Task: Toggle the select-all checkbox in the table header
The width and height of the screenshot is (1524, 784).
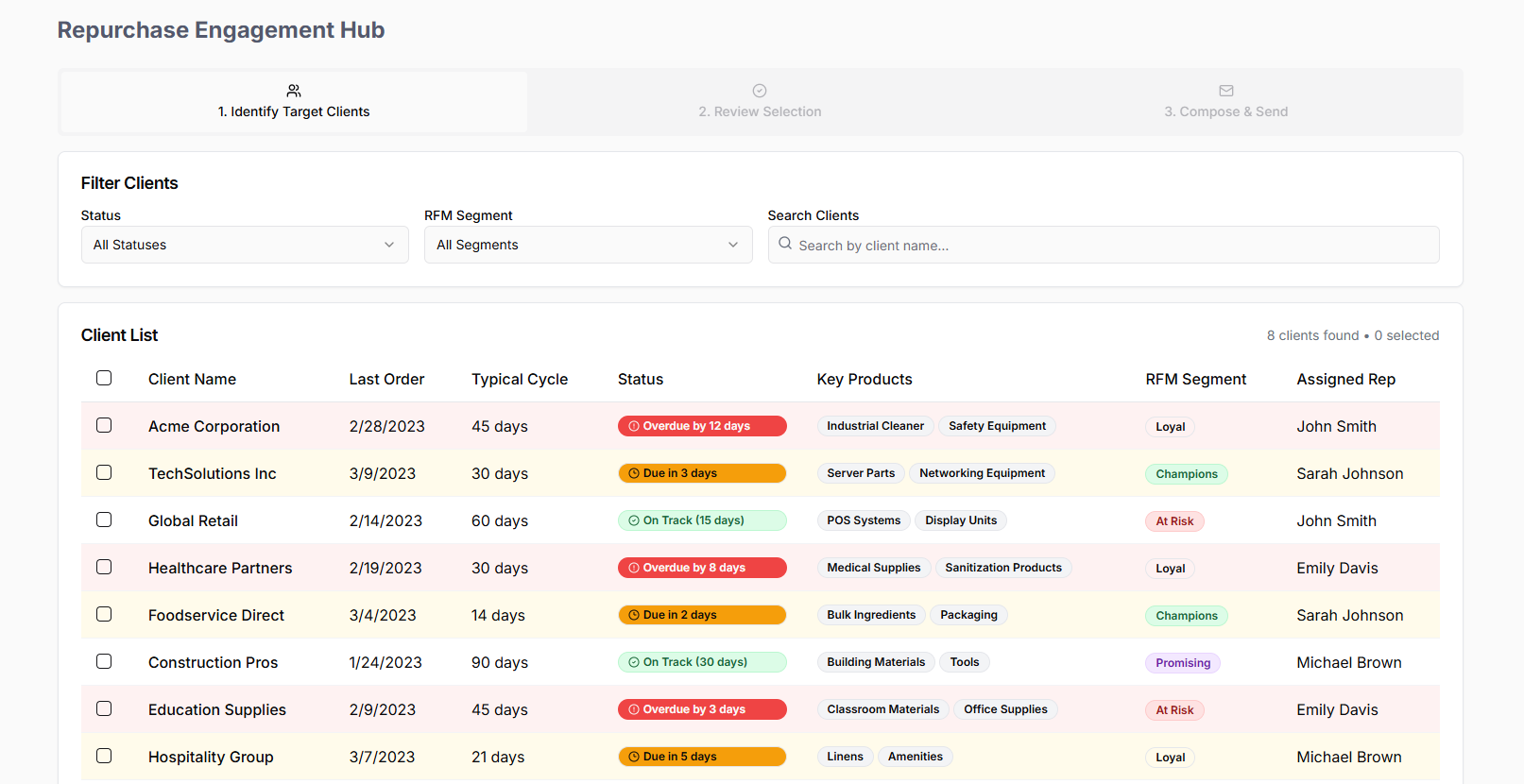Action: (104, 378)
